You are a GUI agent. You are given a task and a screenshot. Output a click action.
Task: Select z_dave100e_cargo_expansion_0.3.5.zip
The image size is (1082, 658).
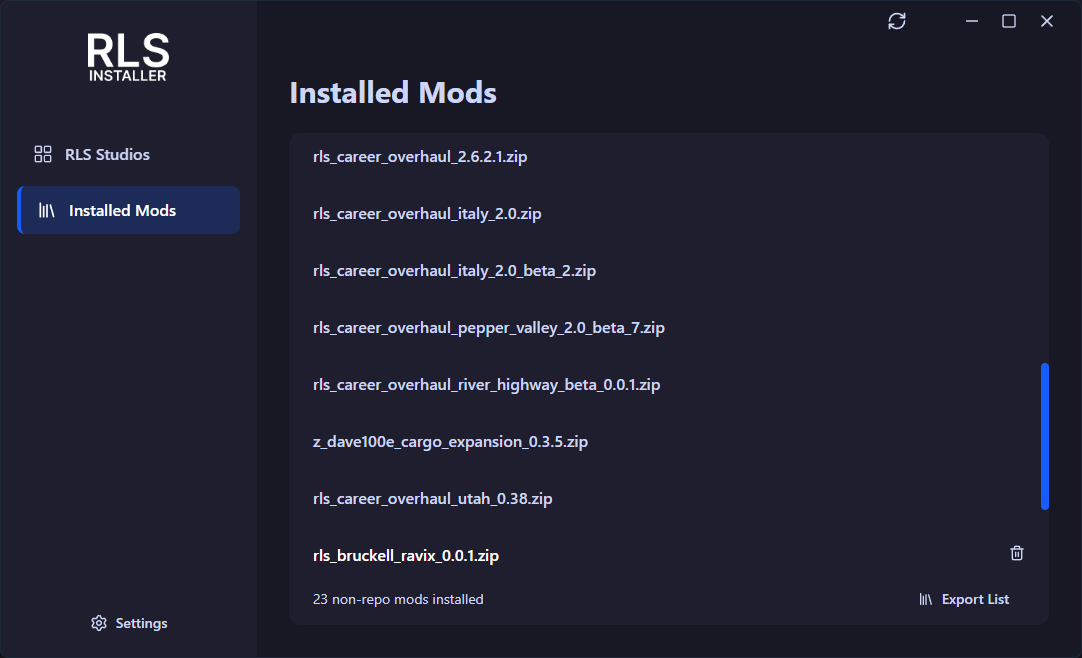450,441
